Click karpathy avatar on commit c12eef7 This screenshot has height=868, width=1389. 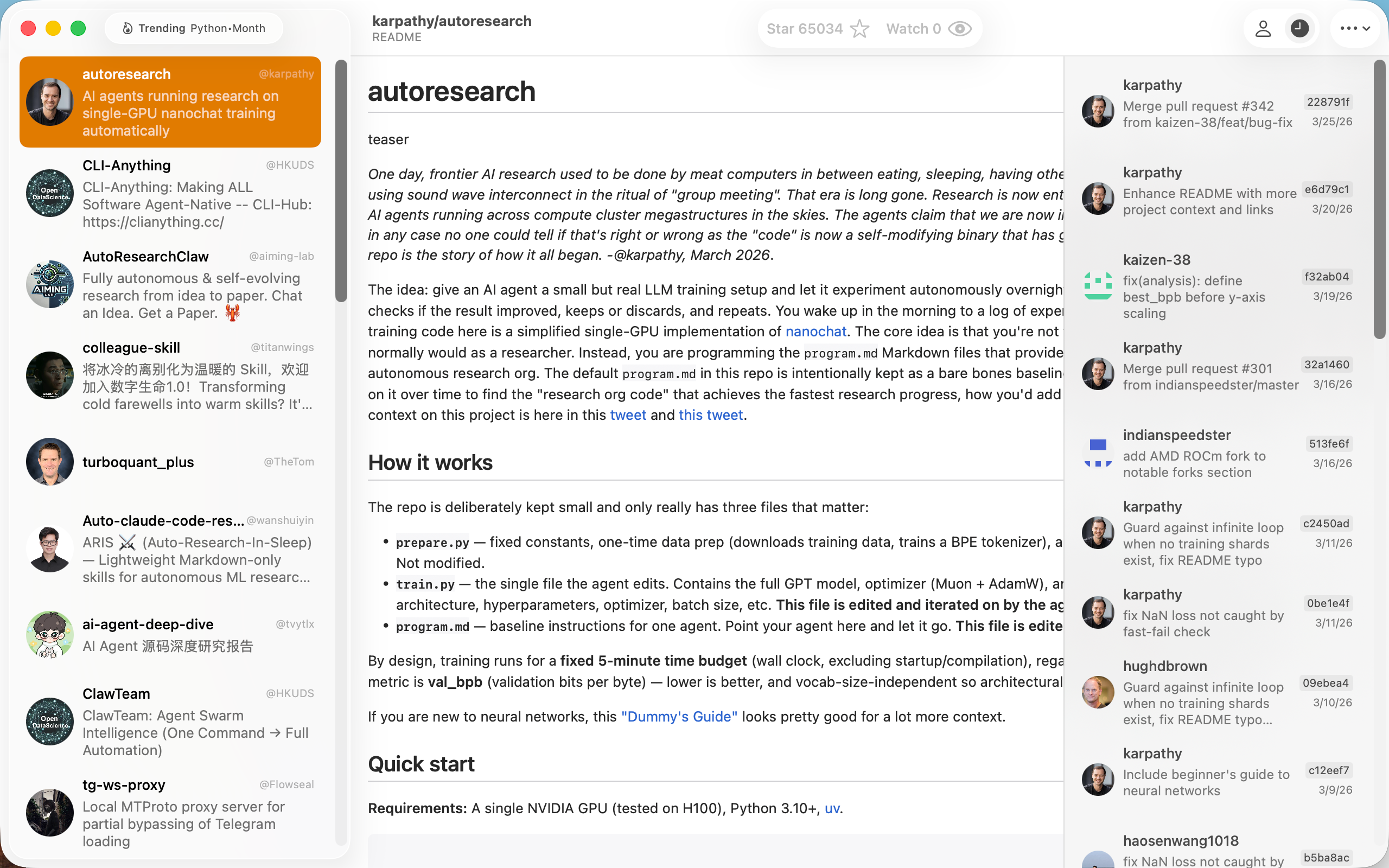pyautogui.click(x=1098, y=780)
